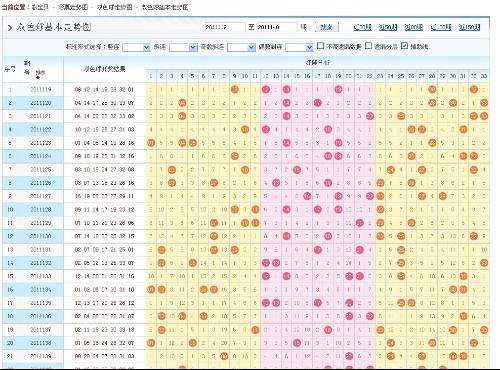Click column header number 33
500x370 pixels.
[484, 76]
